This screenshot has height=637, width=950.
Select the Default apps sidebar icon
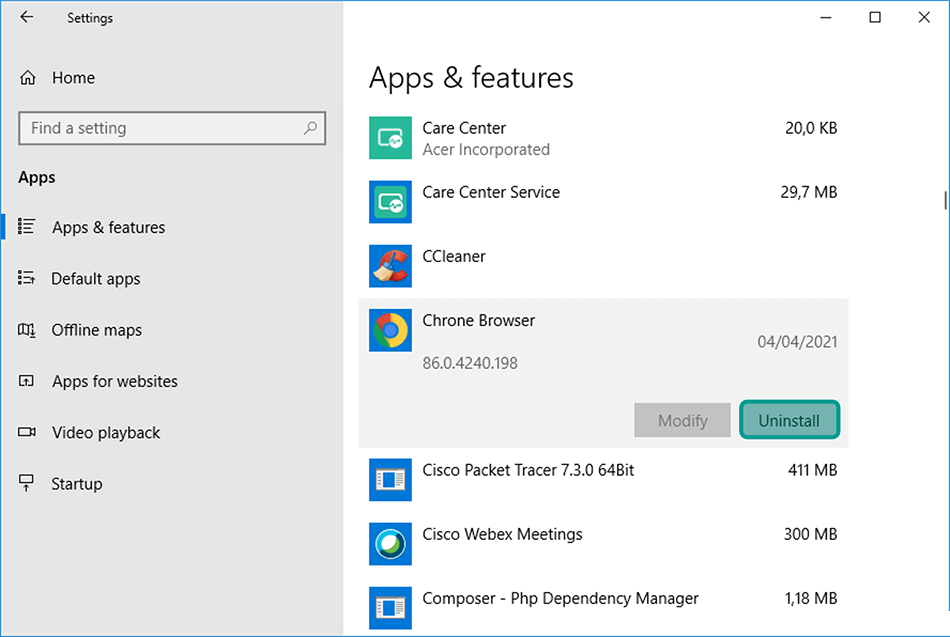[x=26, y=278]
